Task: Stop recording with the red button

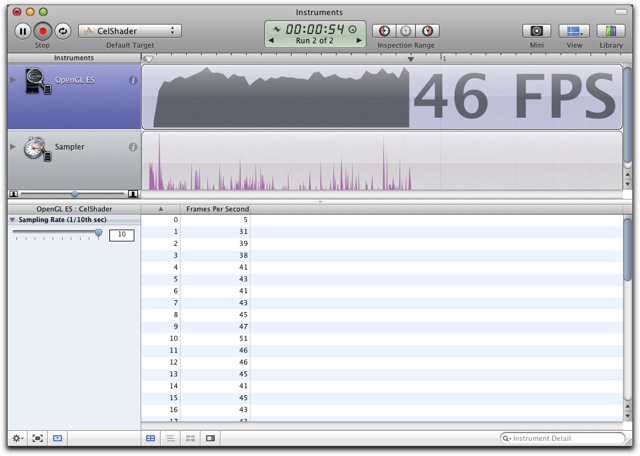Action: (x=43, y=31)
